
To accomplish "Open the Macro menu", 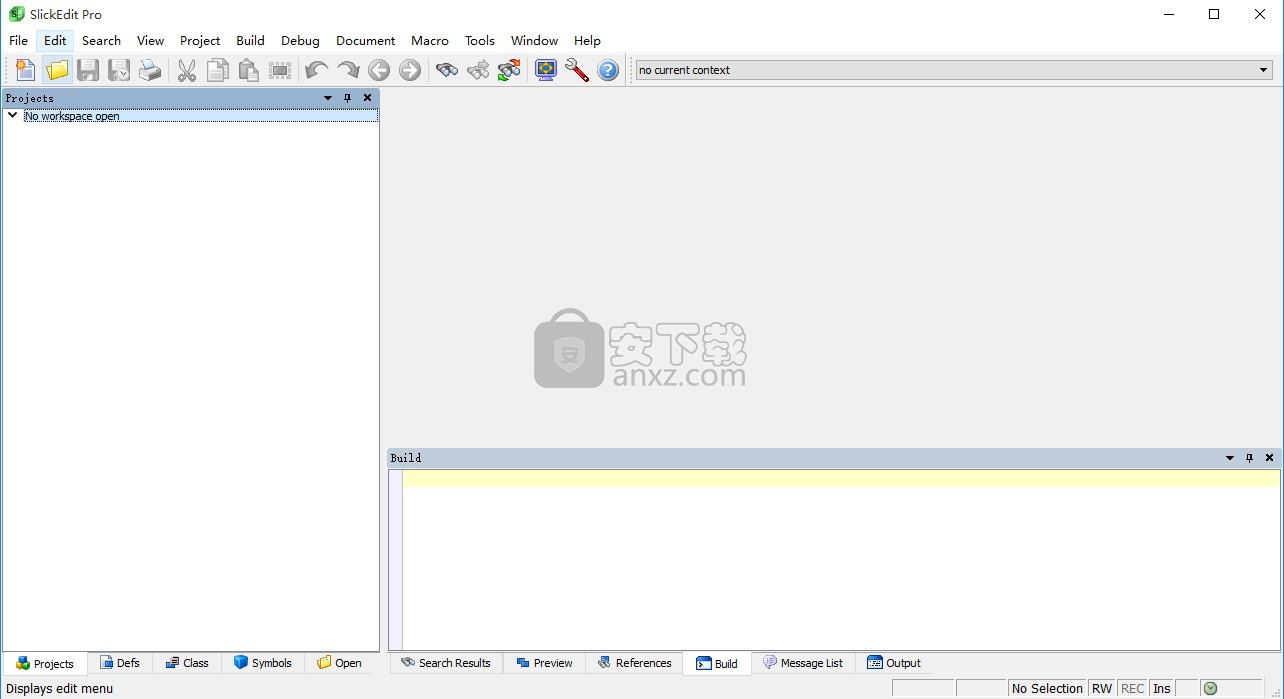I will tap(430, 41).
